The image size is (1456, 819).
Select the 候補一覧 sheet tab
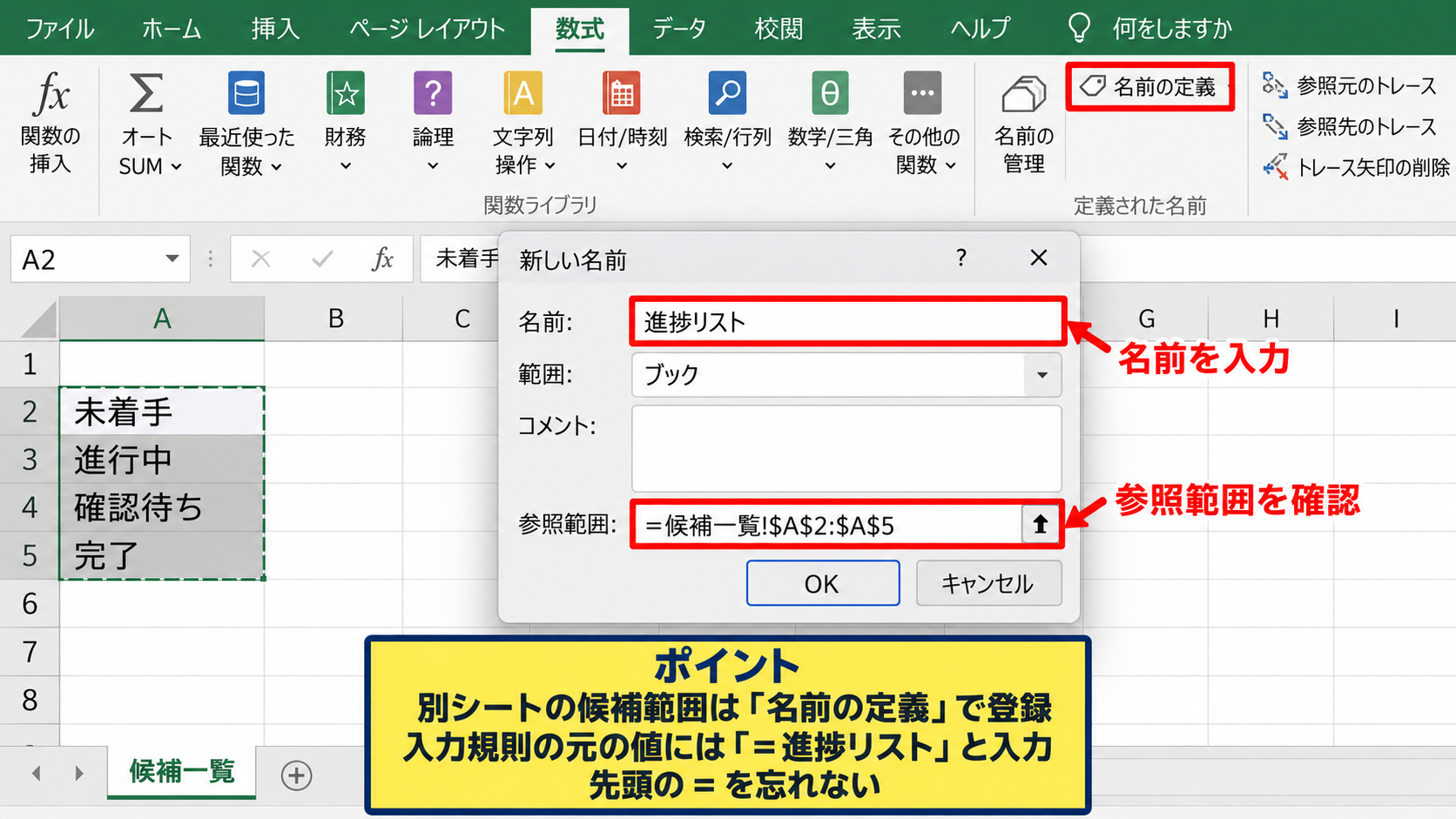[x=182, y=771]
